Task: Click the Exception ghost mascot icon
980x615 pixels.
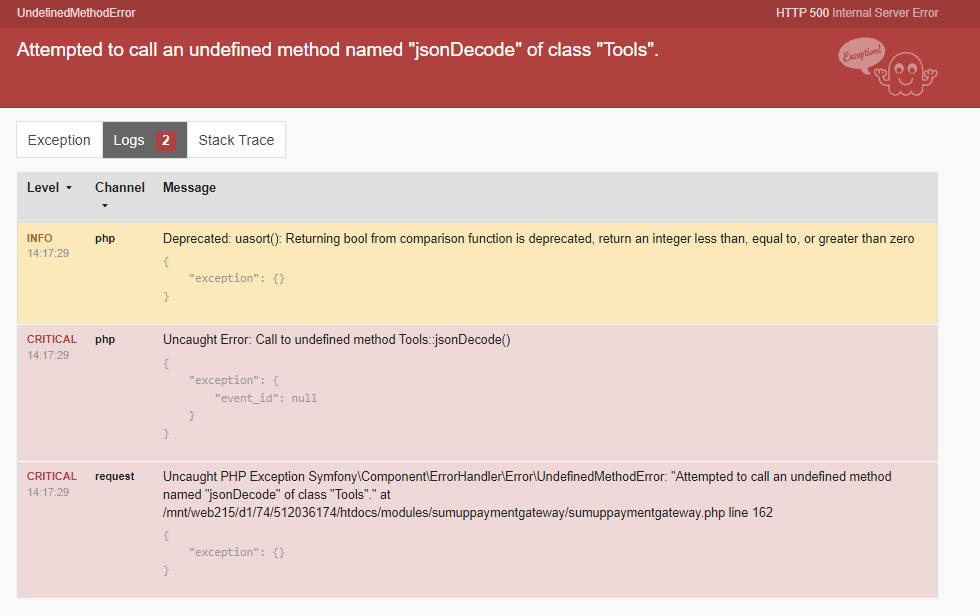Action: coord(888,68)
